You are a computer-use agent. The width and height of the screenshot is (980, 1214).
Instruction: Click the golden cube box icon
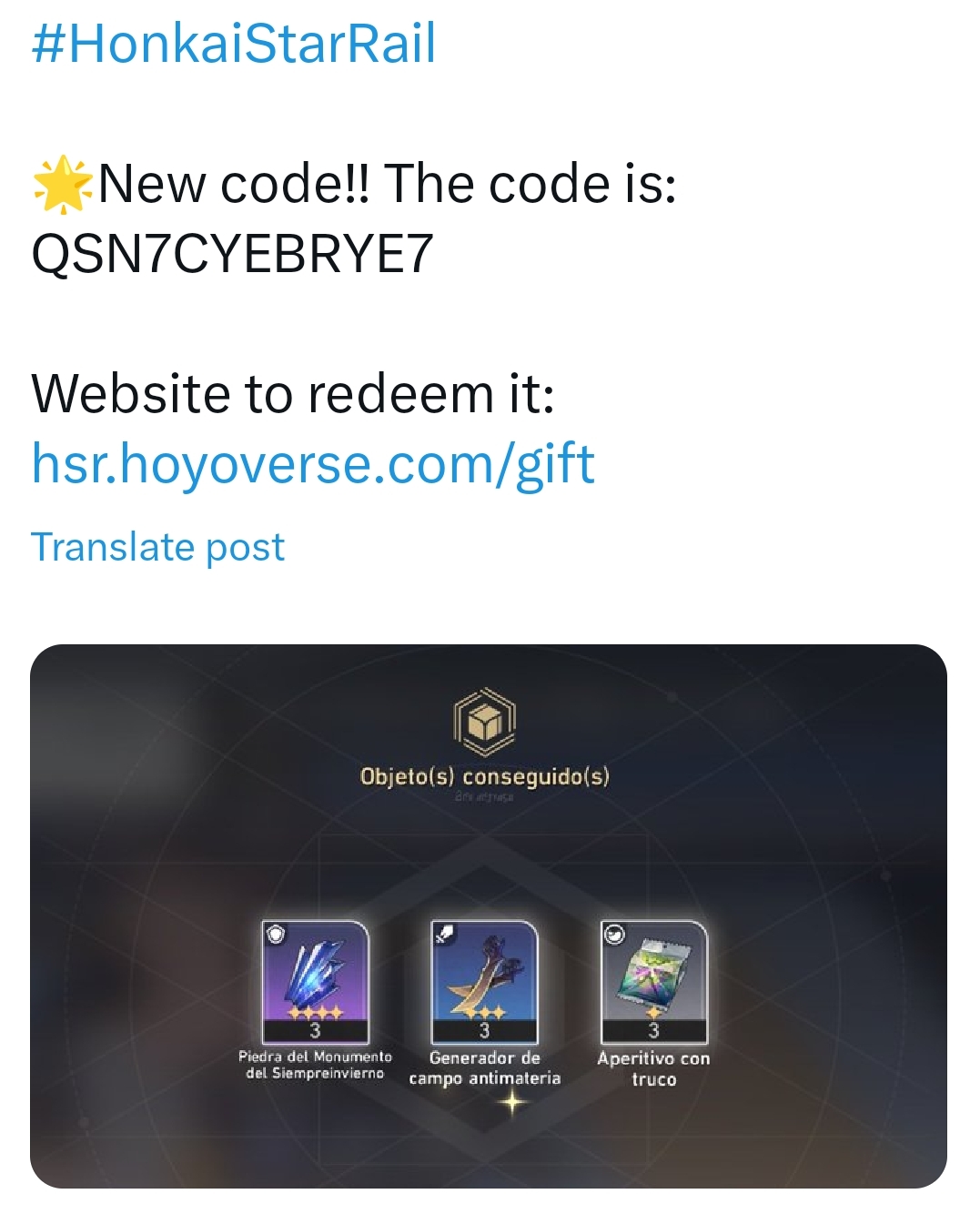tap(484, 723)
